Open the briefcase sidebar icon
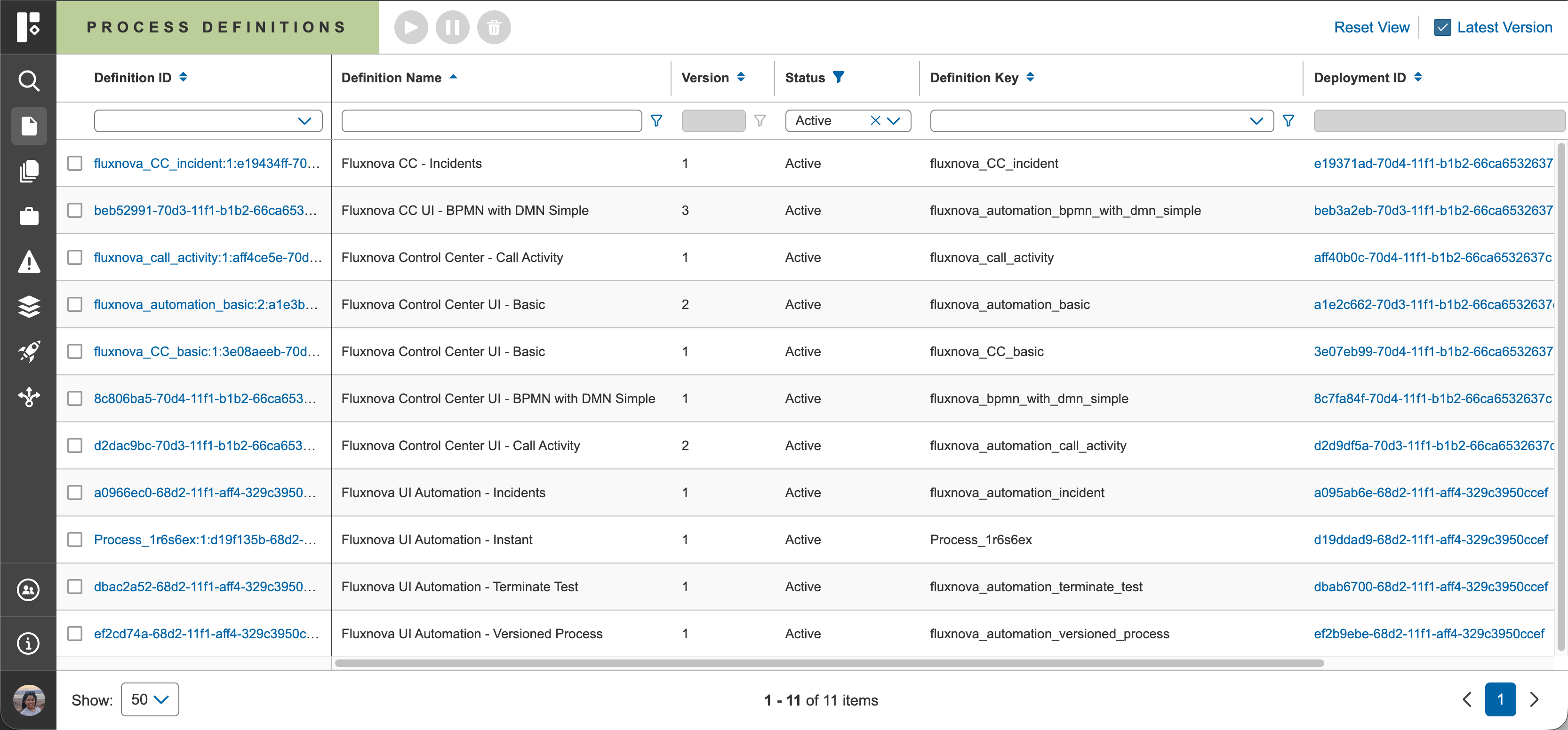The height and width of the screenshot is (730, 1568). pyautogui.click(x=29, y=216)
